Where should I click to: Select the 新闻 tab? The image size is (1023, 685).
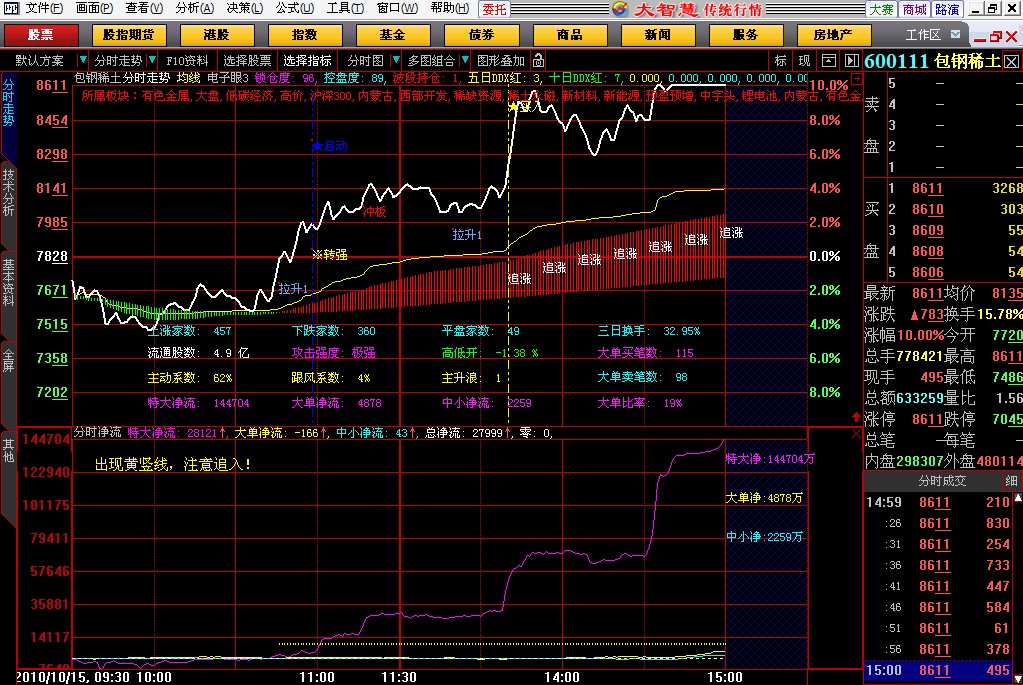coord(658,35)
